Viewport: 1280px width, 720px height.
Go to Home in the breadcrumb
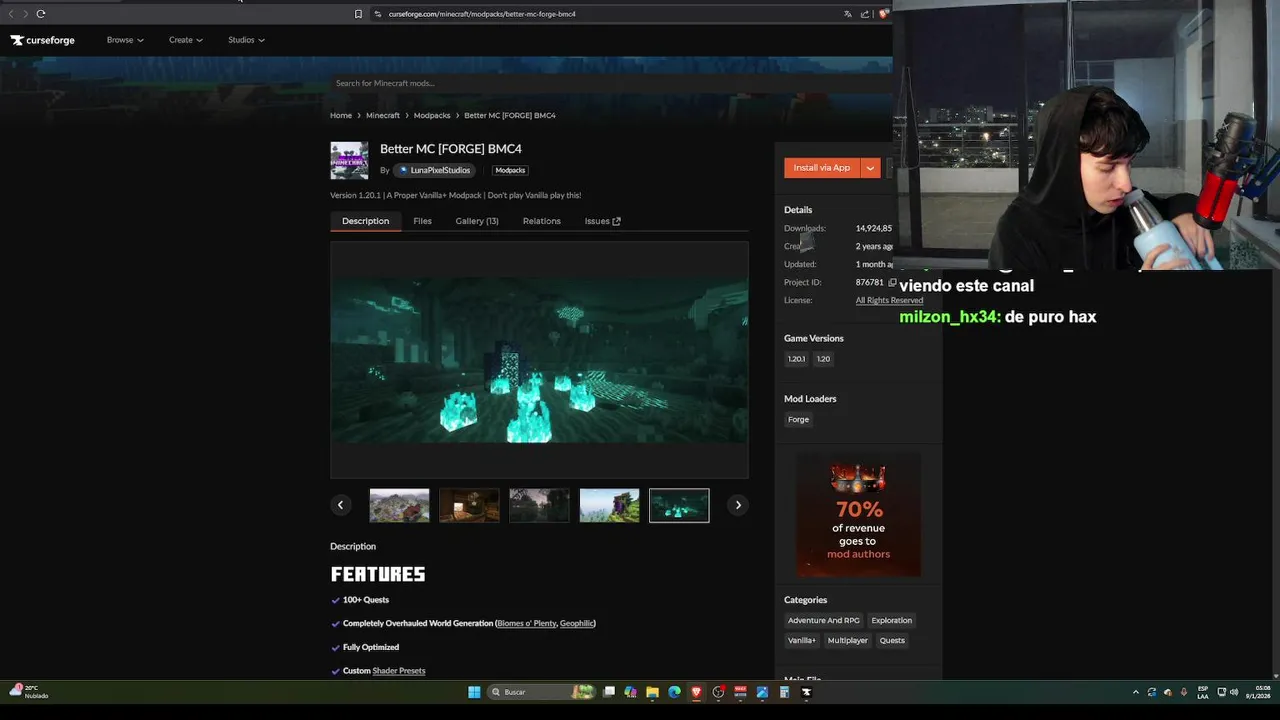[341, 115]
